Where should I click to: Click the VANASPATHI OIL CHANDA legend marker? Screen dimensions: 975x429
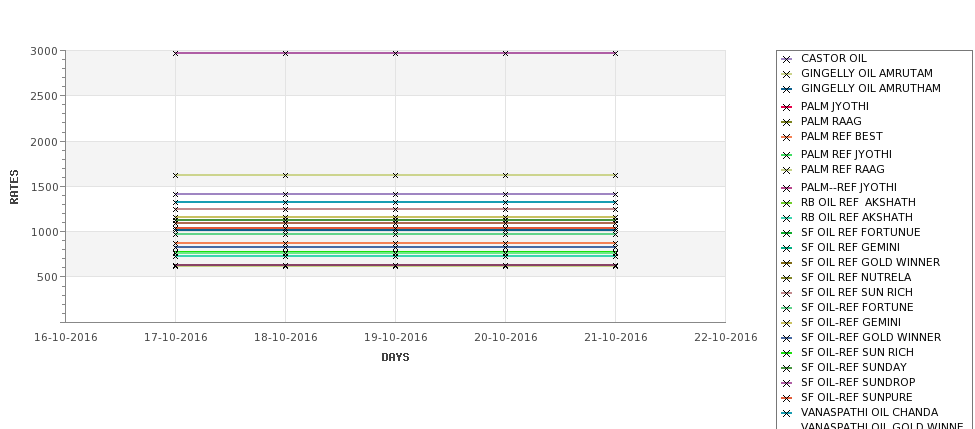(x=786, y=413)
